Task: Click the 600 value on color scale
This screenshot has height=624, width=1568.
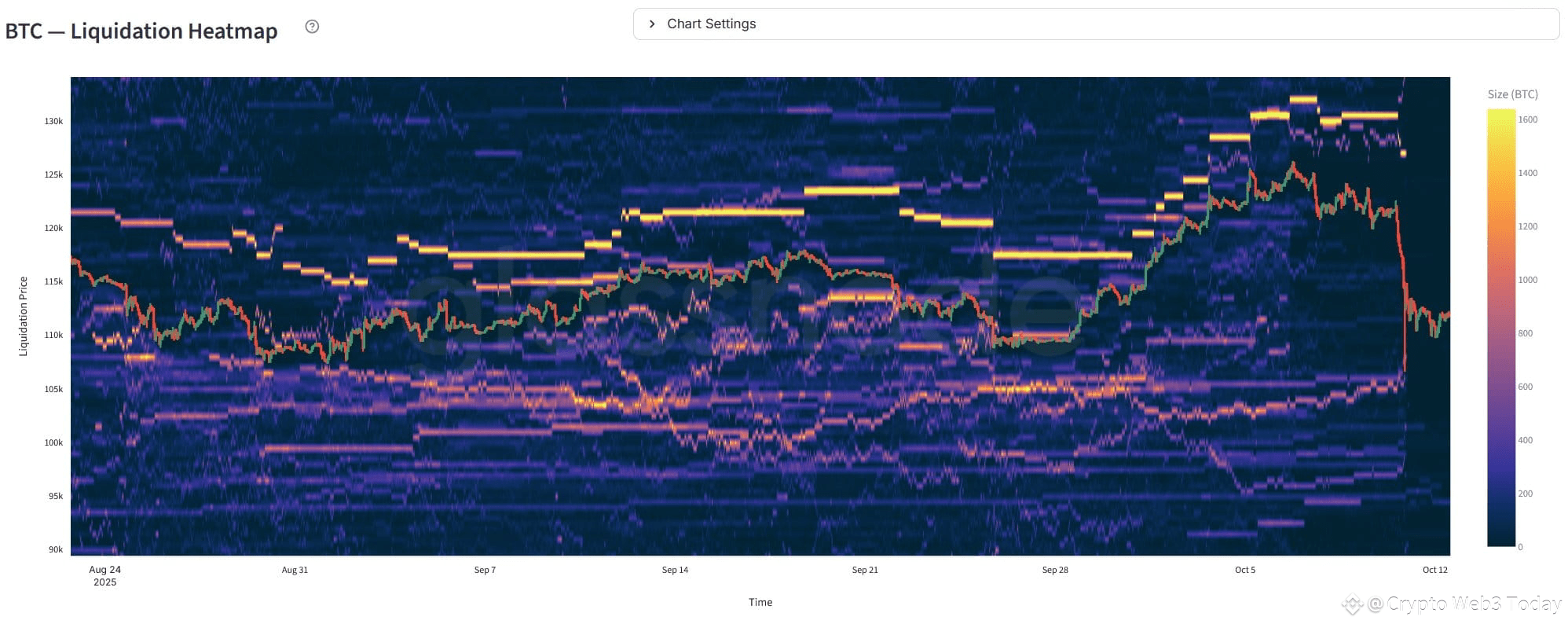Action: (1525, 387)
